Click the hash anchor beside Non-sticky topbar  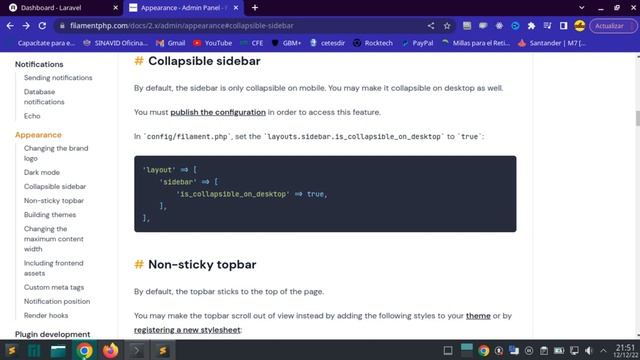click(139, 264)
